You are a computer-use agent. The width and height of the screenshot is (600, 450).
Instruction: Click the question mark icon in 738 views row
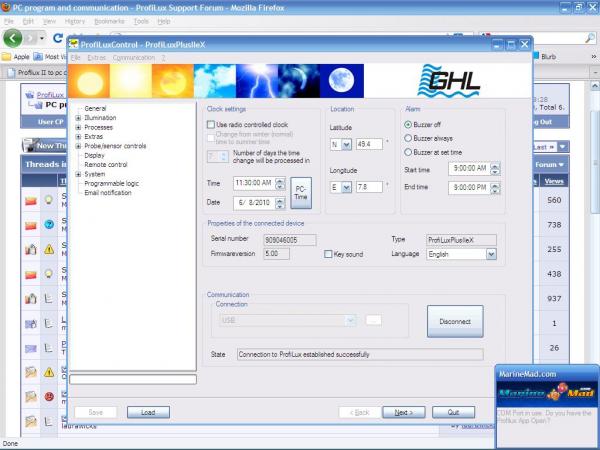click(x=49, y=224)
